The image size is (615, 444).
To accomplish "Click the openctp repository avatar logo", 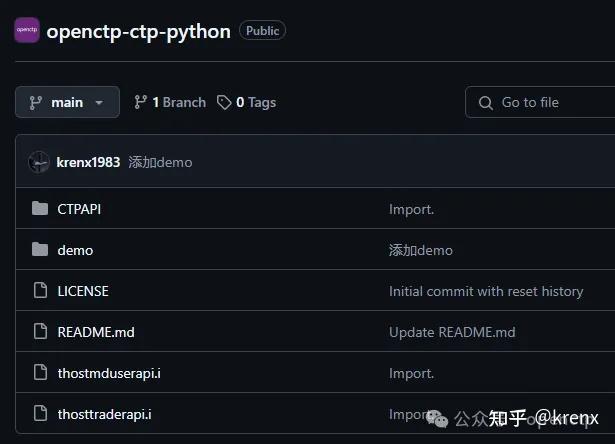I will point(27,30).
